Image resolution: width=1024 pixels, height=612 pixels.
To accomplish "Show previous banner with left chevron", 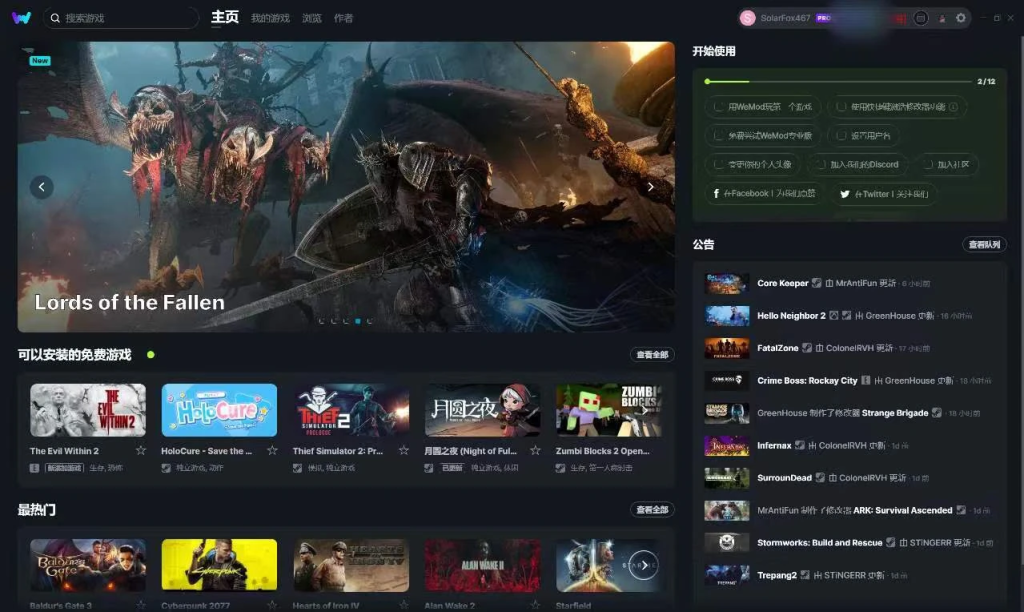I will (x=42, y=187).
